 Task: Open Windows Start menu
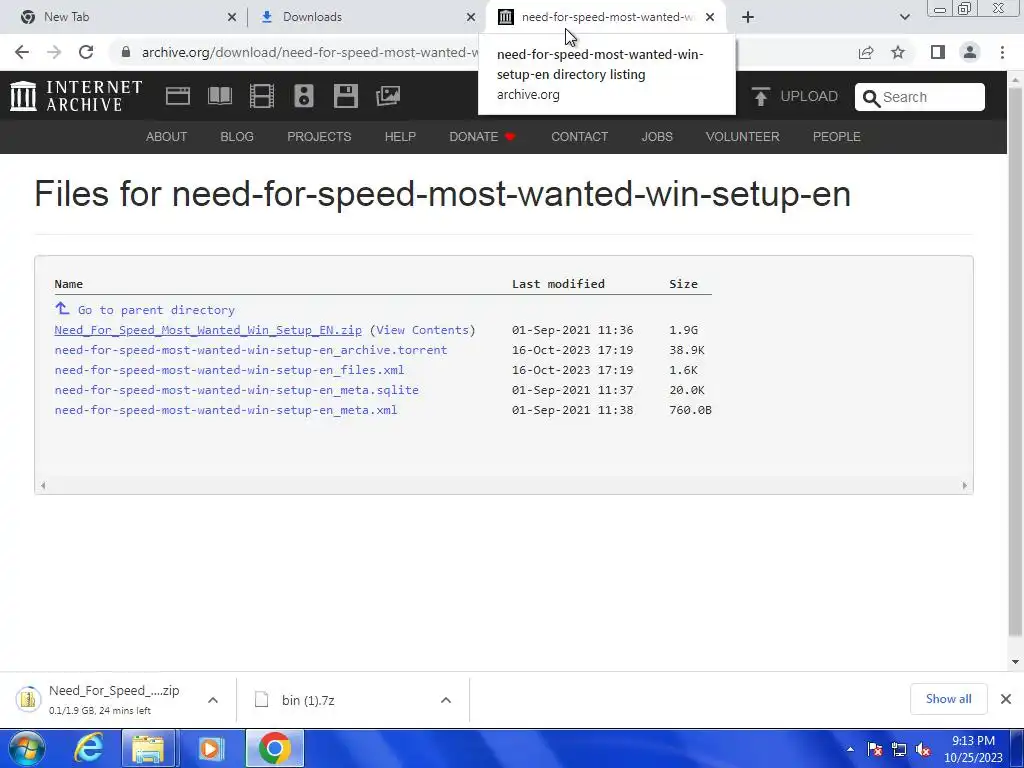click(26, 748)
